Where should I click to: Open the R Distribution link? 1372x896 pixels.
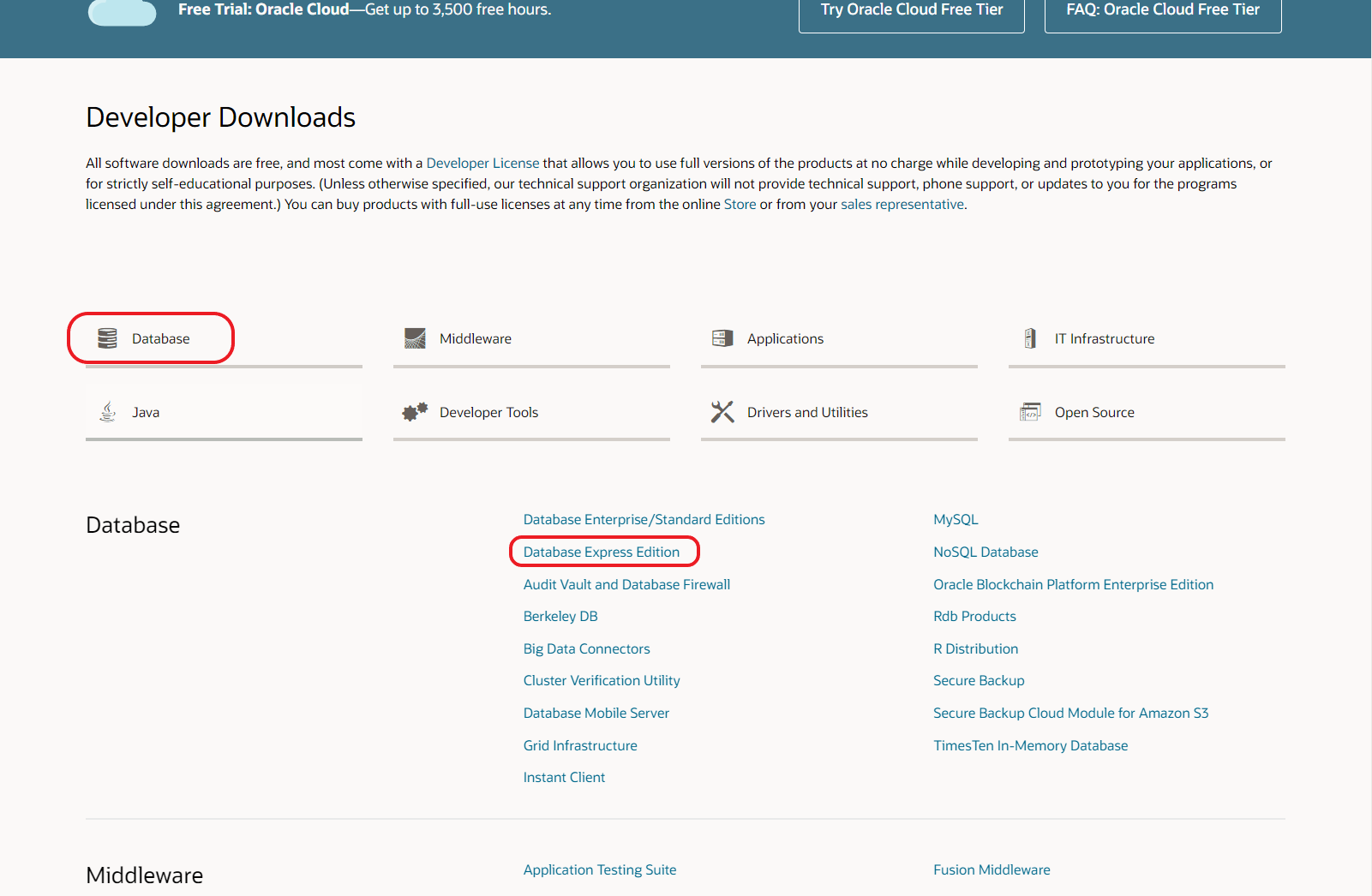tap(976, 648)
